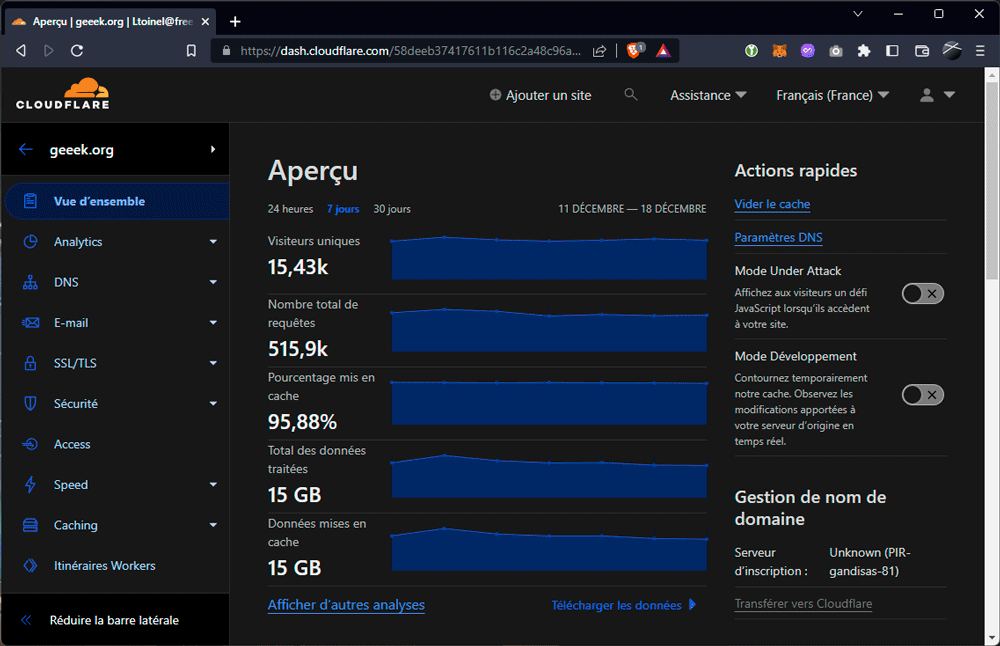This screenshot has width=1000, height=646.
Task: Click the Sécurité shield icon
Action: [30, 404]
